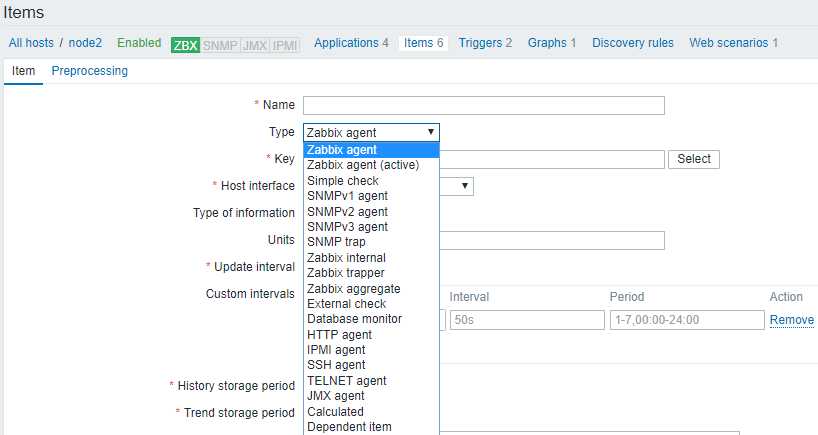Edit the custom Interval field 50s
The width and height of the screenshot is (818, 435).
point(527,320)
